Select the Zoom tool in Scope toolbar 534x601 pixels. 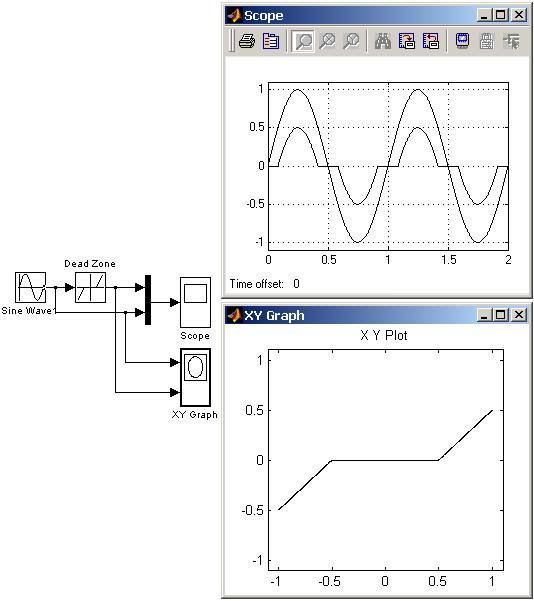(x=303, y=41)
